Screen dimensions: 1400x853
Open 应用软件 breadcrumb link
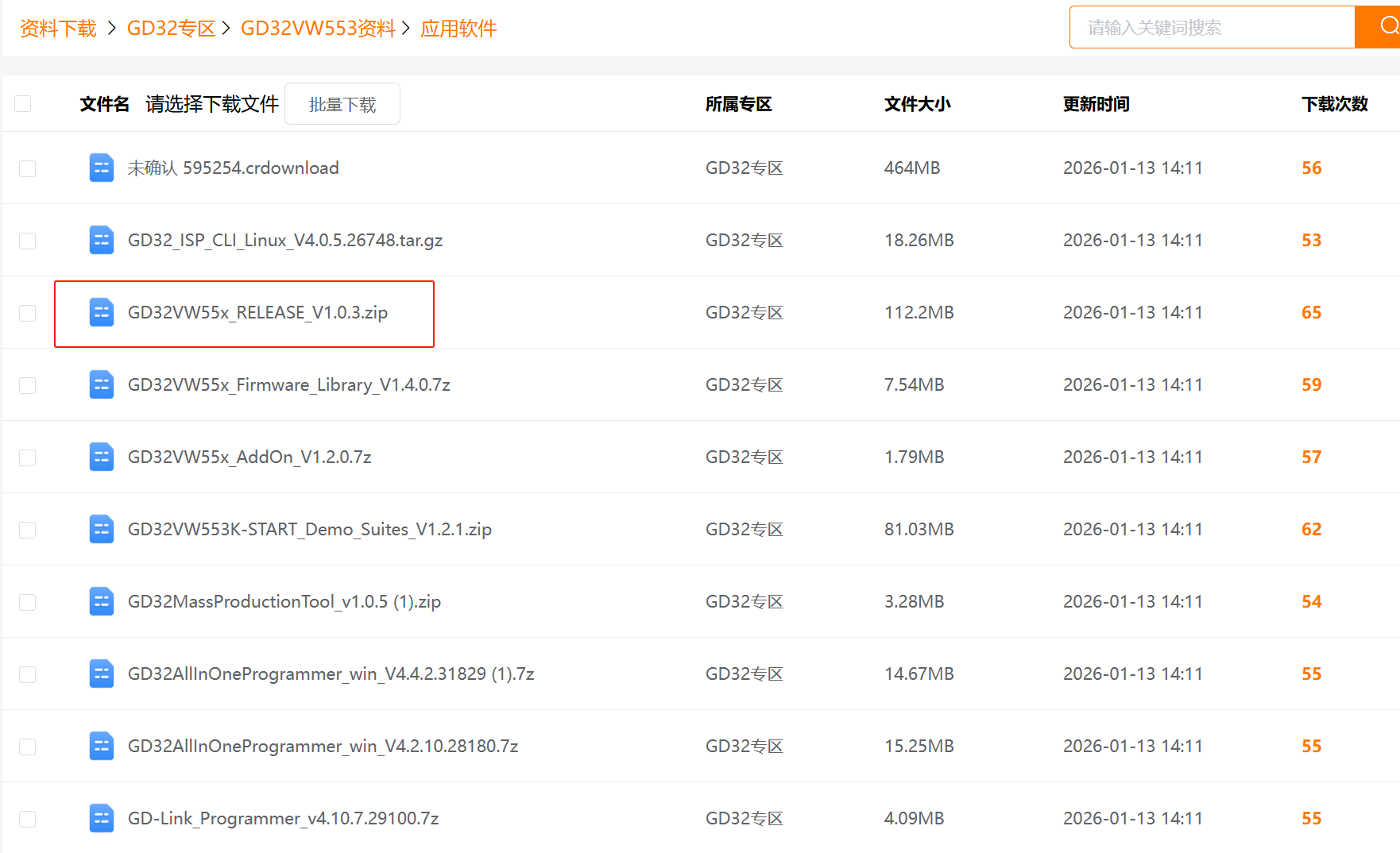pyautogui.click(x=458, y=29)
